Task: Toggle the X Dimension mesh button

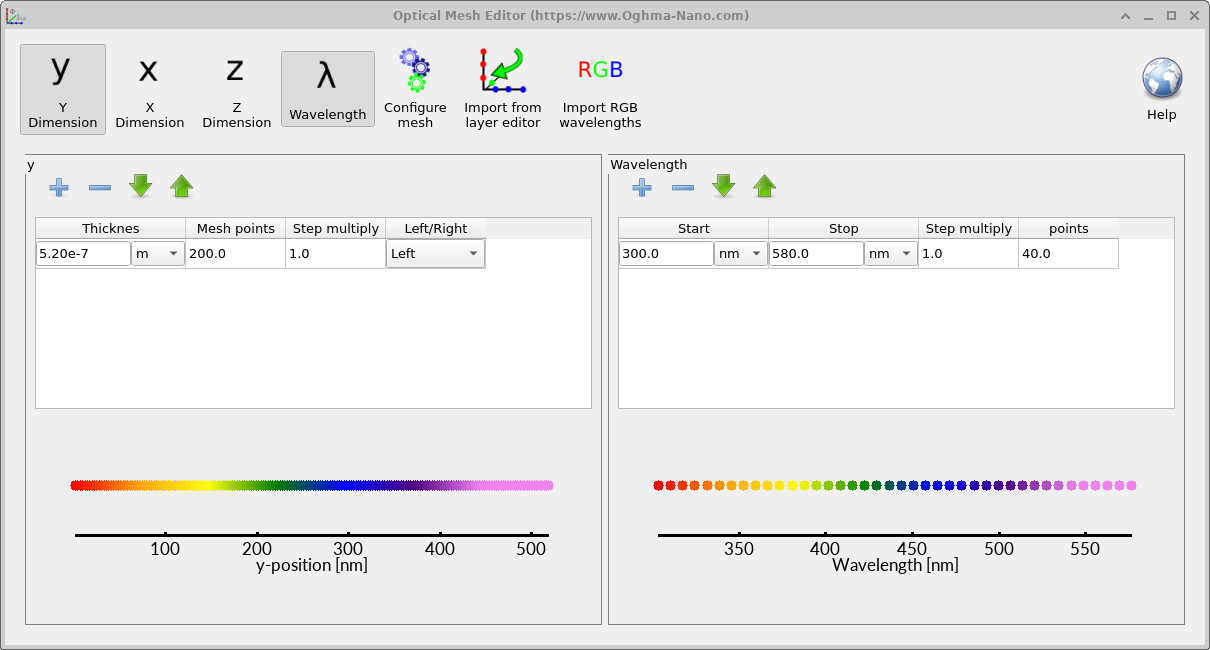Action: pyautogui.click(x=150, y=89)
